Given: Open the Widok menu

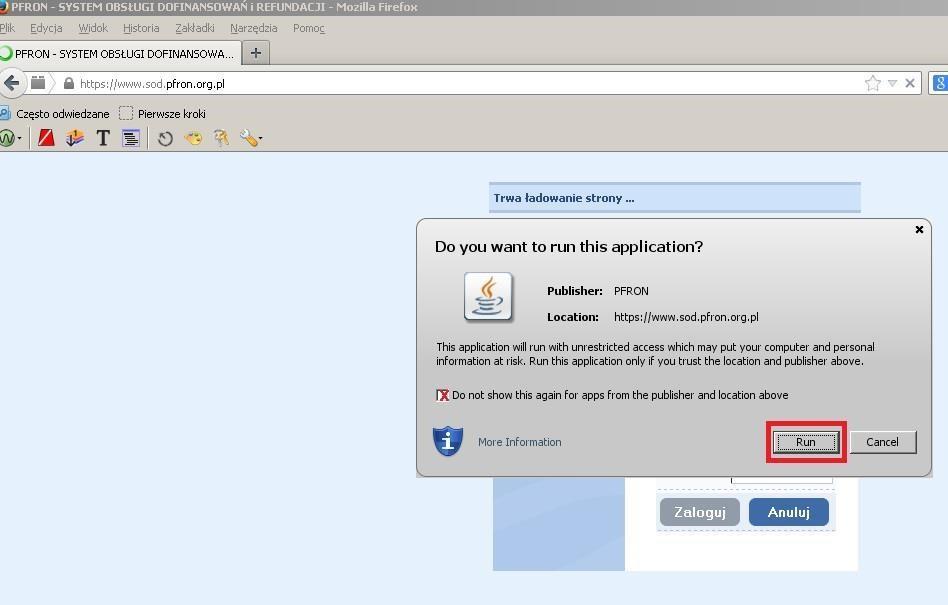Looking at the screenshot, I should click(x=93, y=28).
